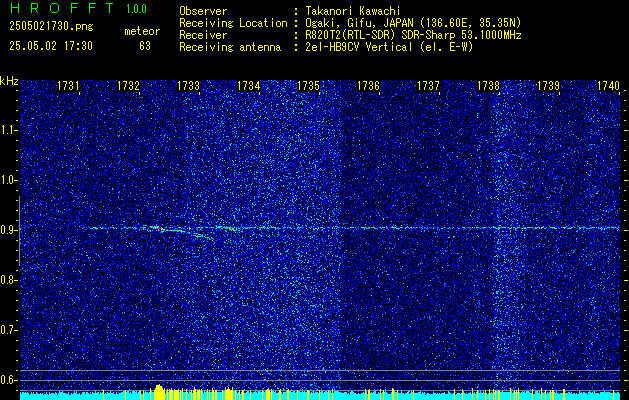Click time marker 1735
Screen dimensions: 629x400
click(x=308, y=86)
